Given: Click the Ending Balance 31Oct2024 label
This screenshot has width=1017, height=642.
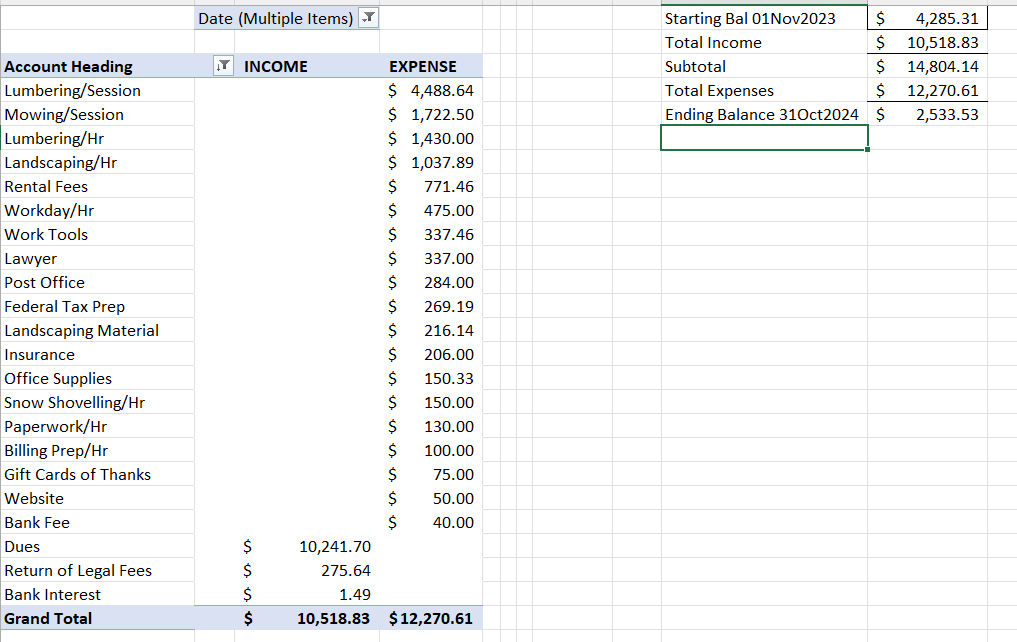Looking at the screenshot, I should pyautogui.click(x=761, y=115).
